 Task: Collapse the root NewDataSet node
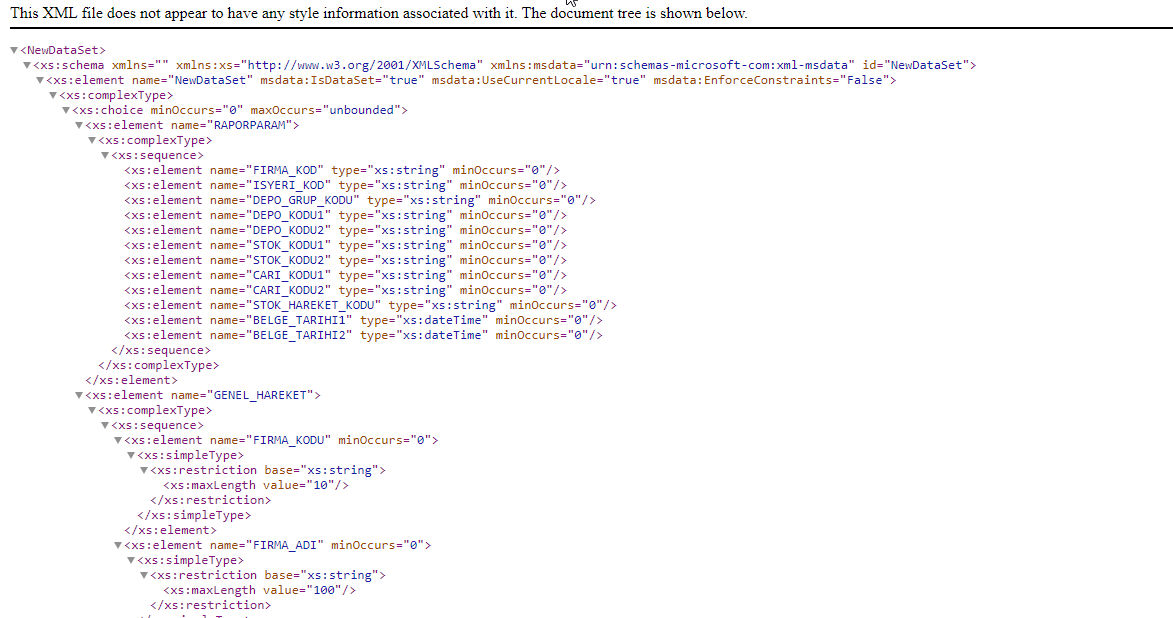(x=13, y=50)
